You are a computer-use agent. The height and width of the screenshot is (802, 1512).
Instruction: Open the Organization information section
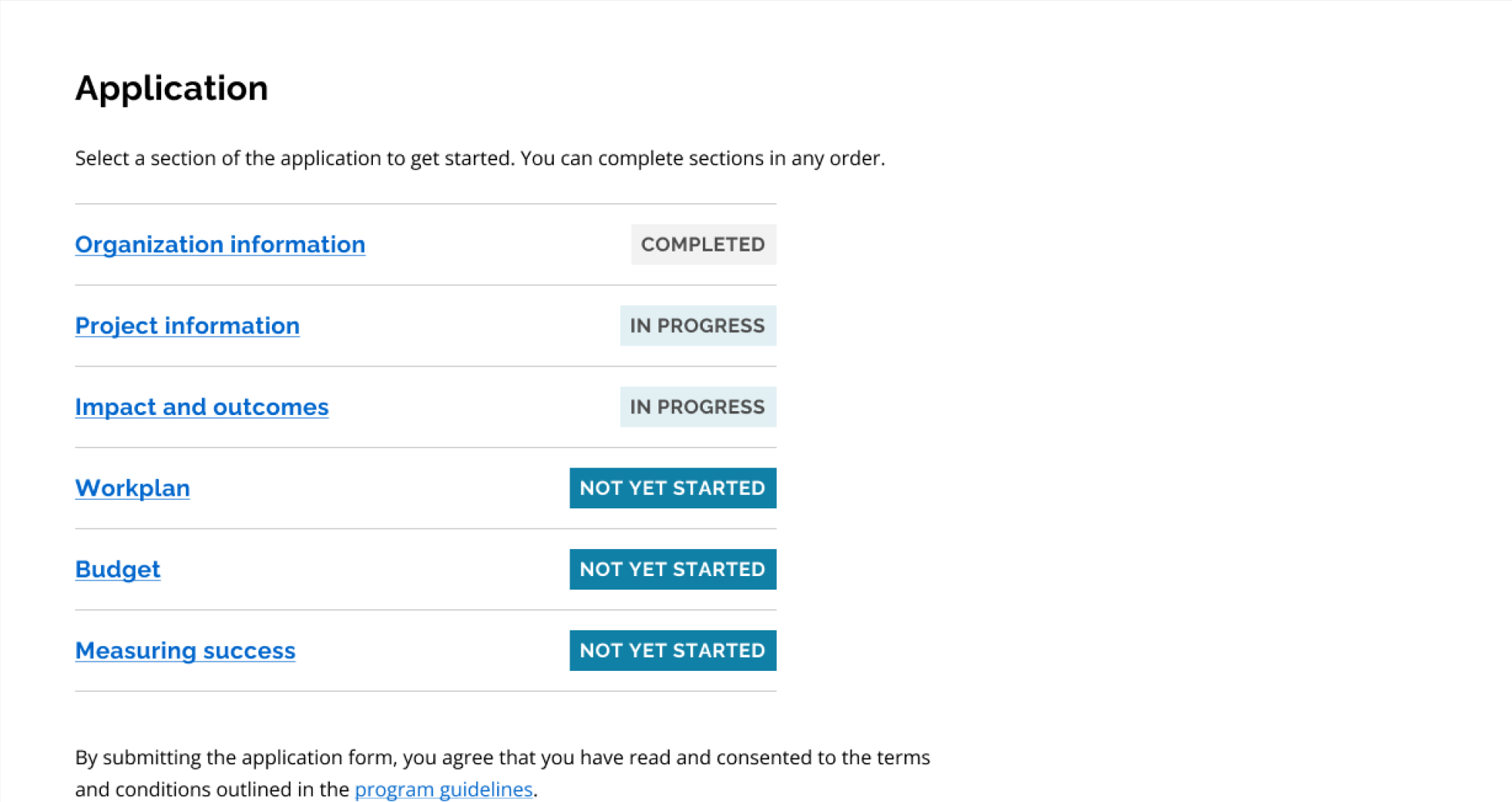coord(219,244)
